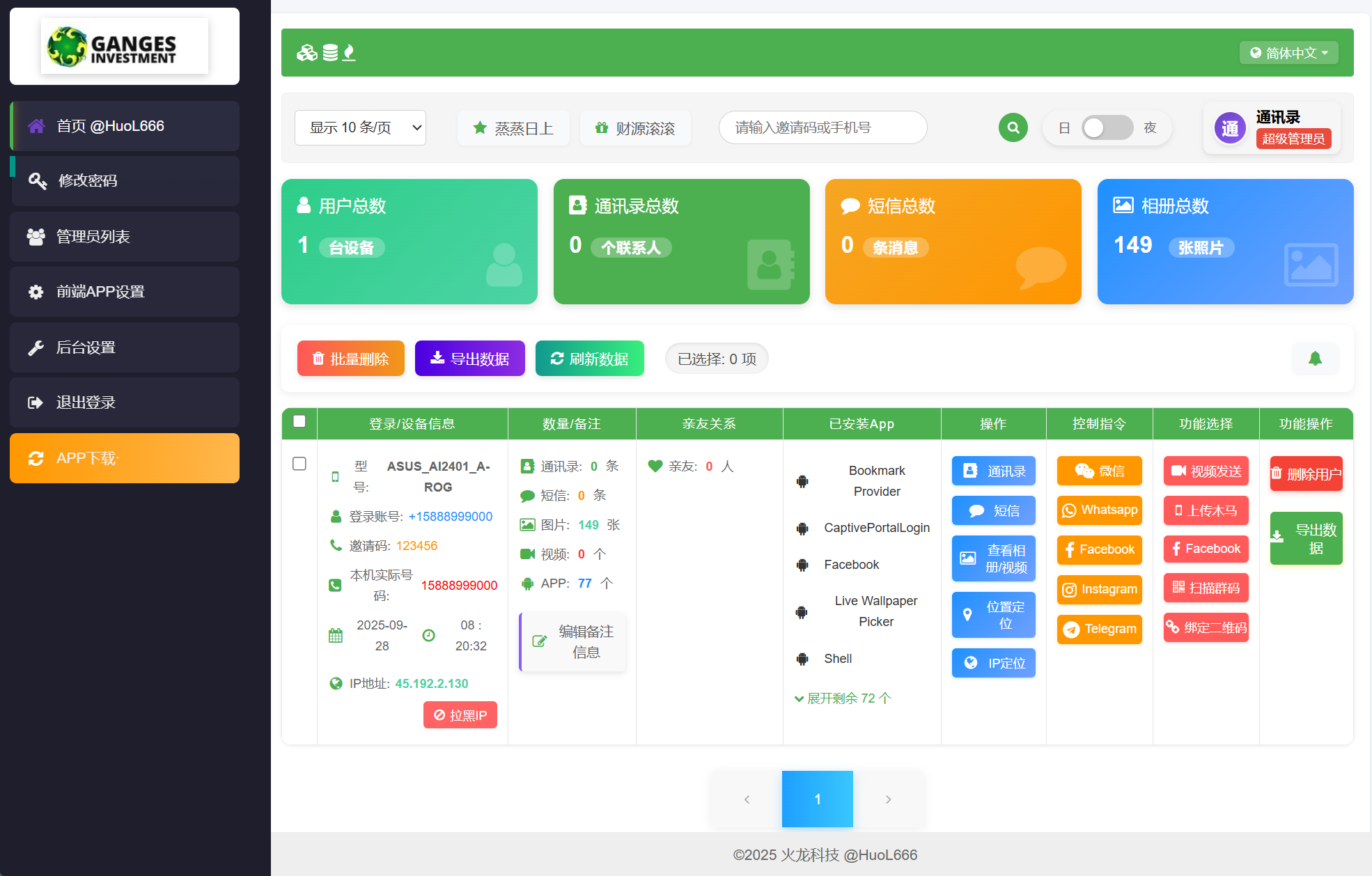Open the 简体中文 language dropdown
Screen dimensions: 1372x876
pos(1288,53)
